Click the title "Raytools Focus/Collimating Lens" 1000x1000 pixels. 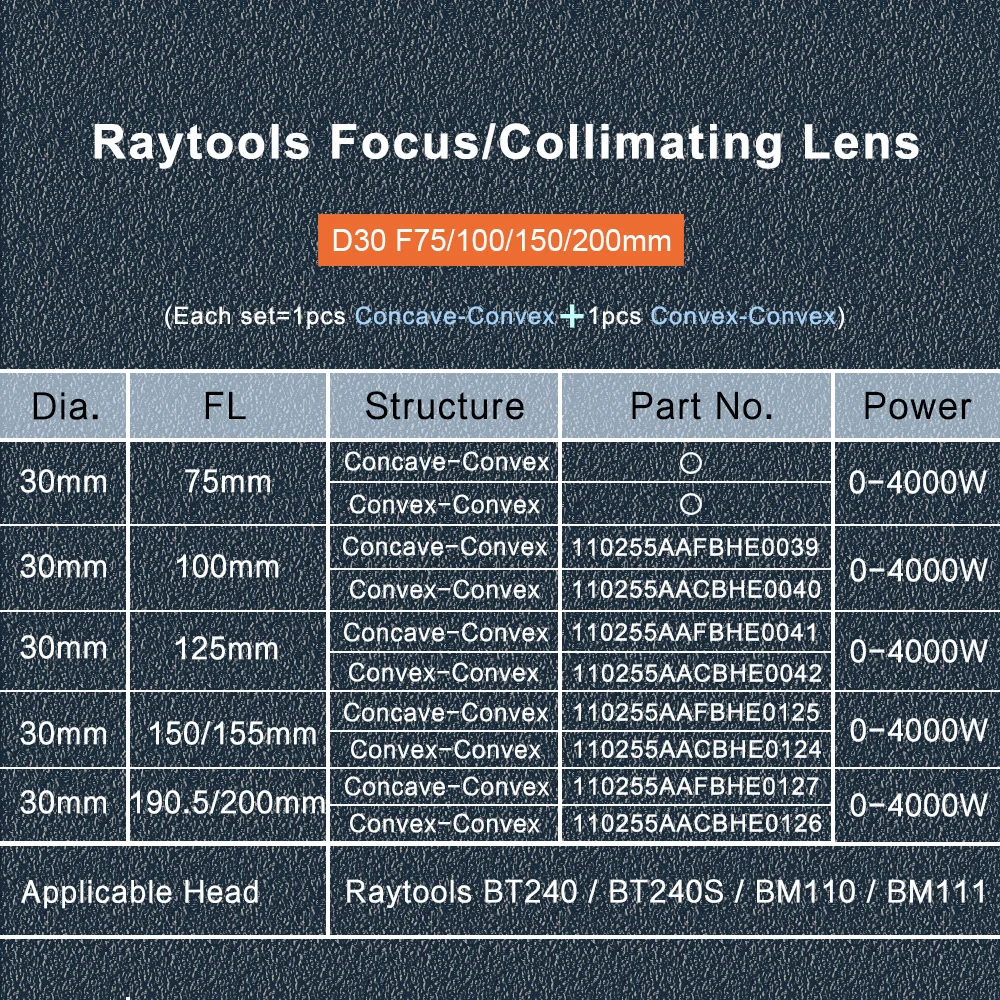(506, 142)
